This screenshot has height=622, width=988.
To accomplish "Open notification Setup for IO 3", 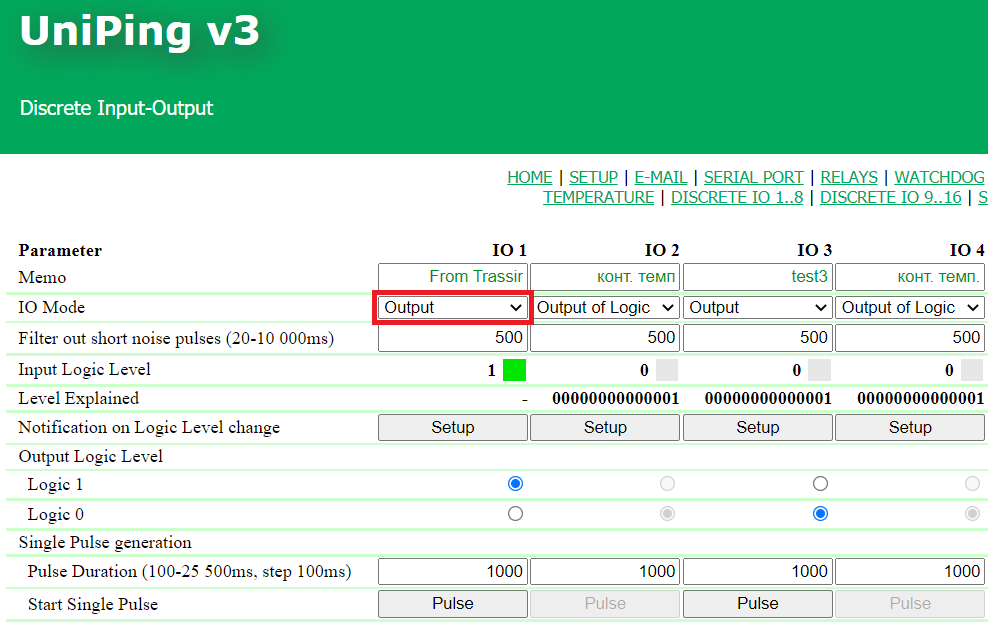I will pyautogui.click(x=757, y=428).
